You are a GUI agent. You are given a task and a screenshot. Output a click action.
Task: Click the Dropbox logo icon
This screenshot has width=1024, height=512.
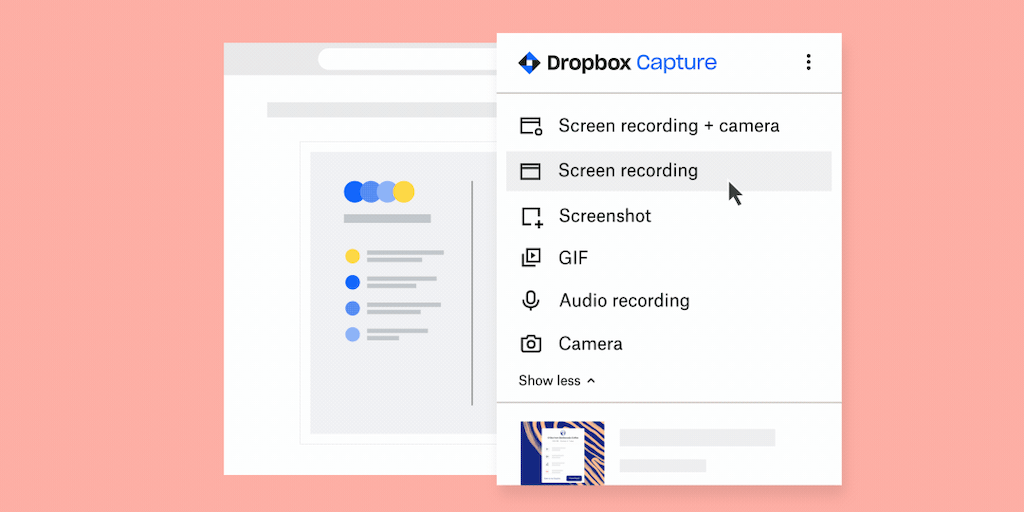[529, 63]
